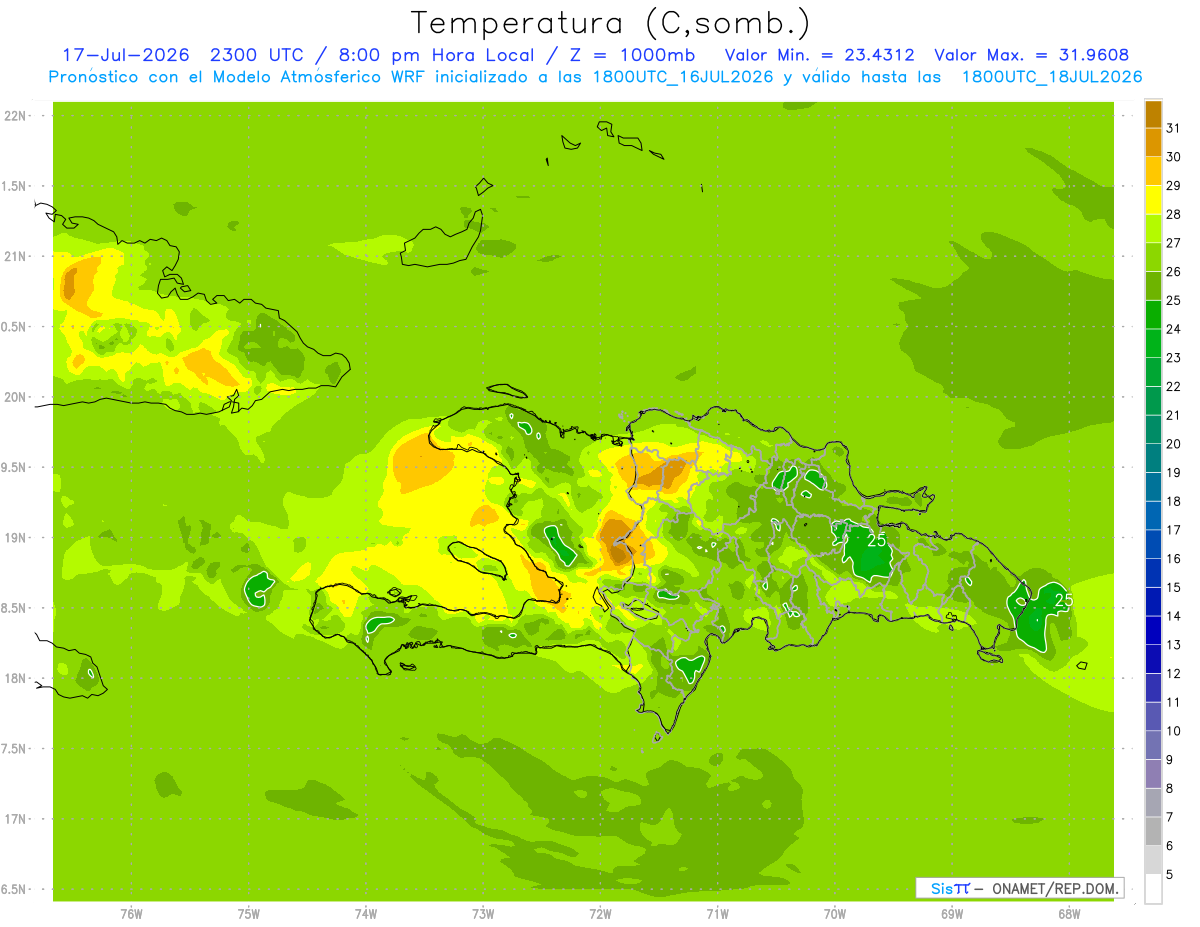Click the yellow colorbar swatch between 28 and 29
This screenshot has width=1200, height=927.
coord(1153,199)
